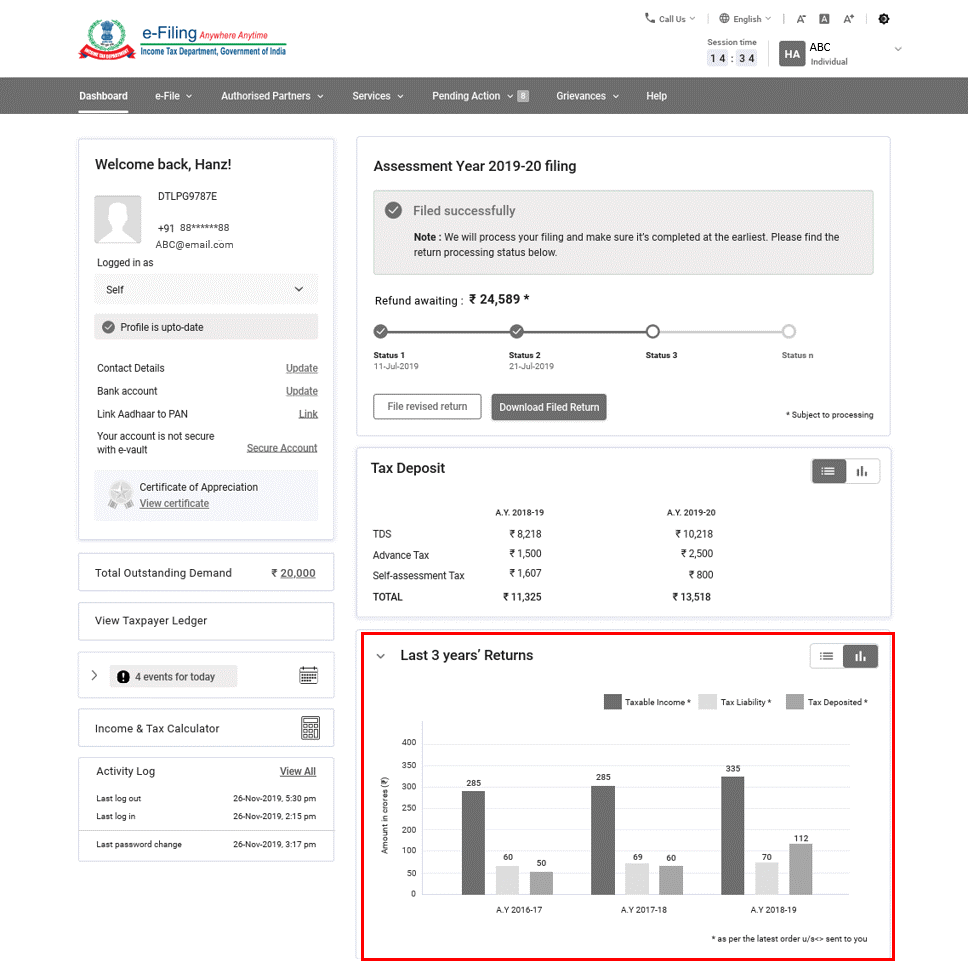Viewport: 968px width, 961px height.
Task: Click the increase font size icon
Action: coord(848,18)
